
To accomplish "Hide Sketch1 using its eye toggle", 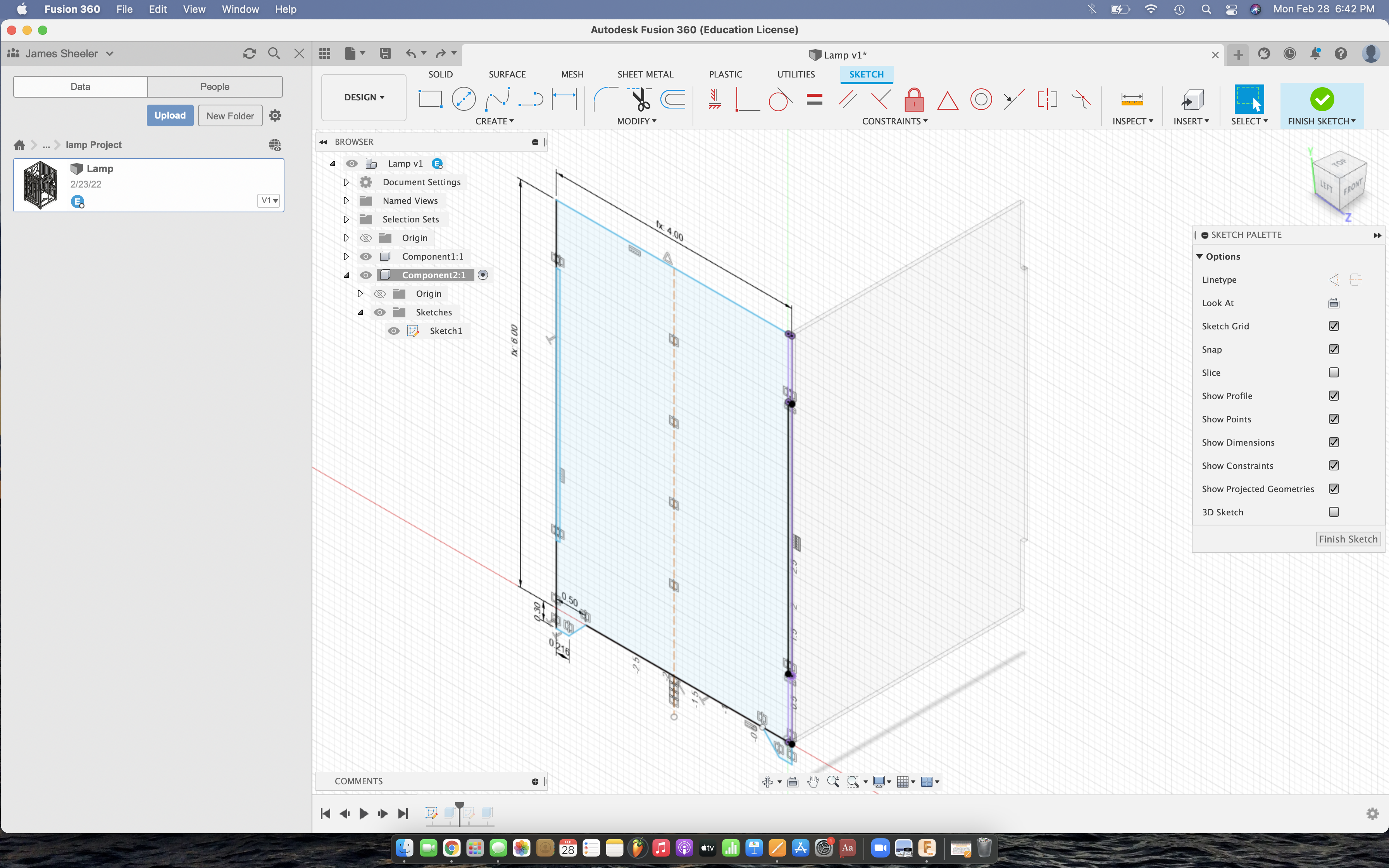I will point(394,331).
